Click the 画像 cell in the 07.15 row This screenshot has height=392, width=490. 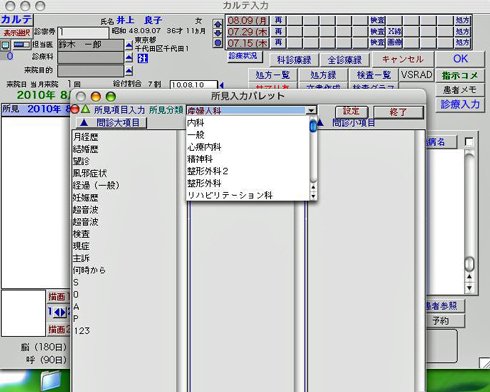tap(395, 43)
